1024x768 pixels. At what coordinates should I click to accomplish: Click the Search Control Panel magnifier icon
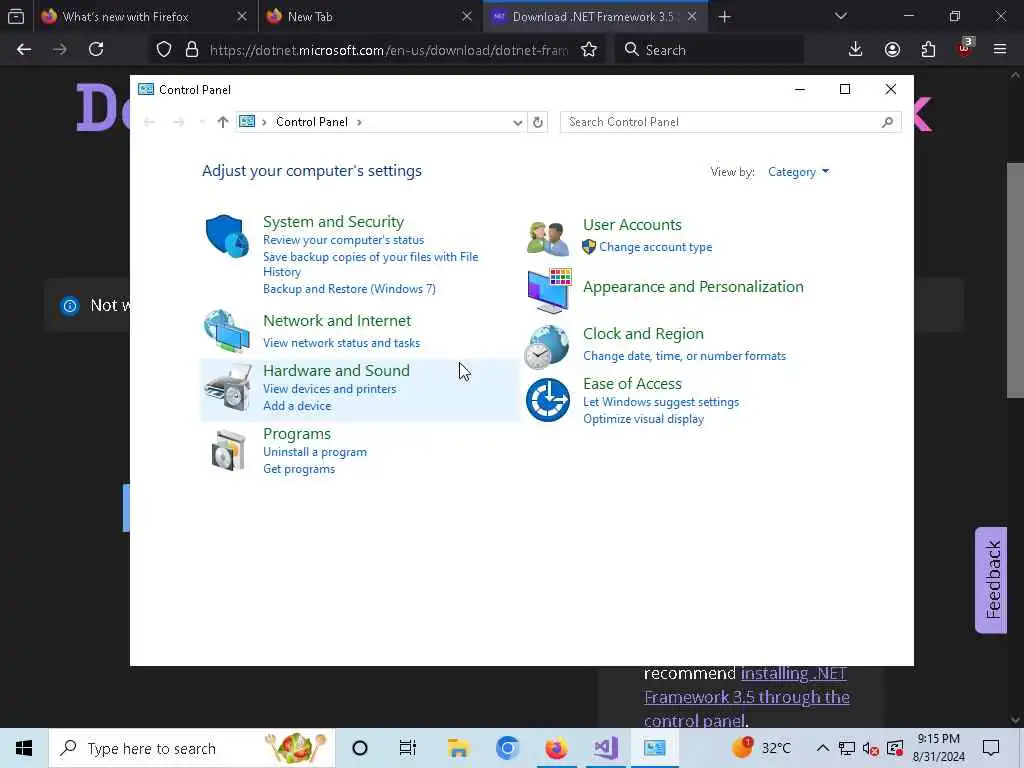(887, 122)
